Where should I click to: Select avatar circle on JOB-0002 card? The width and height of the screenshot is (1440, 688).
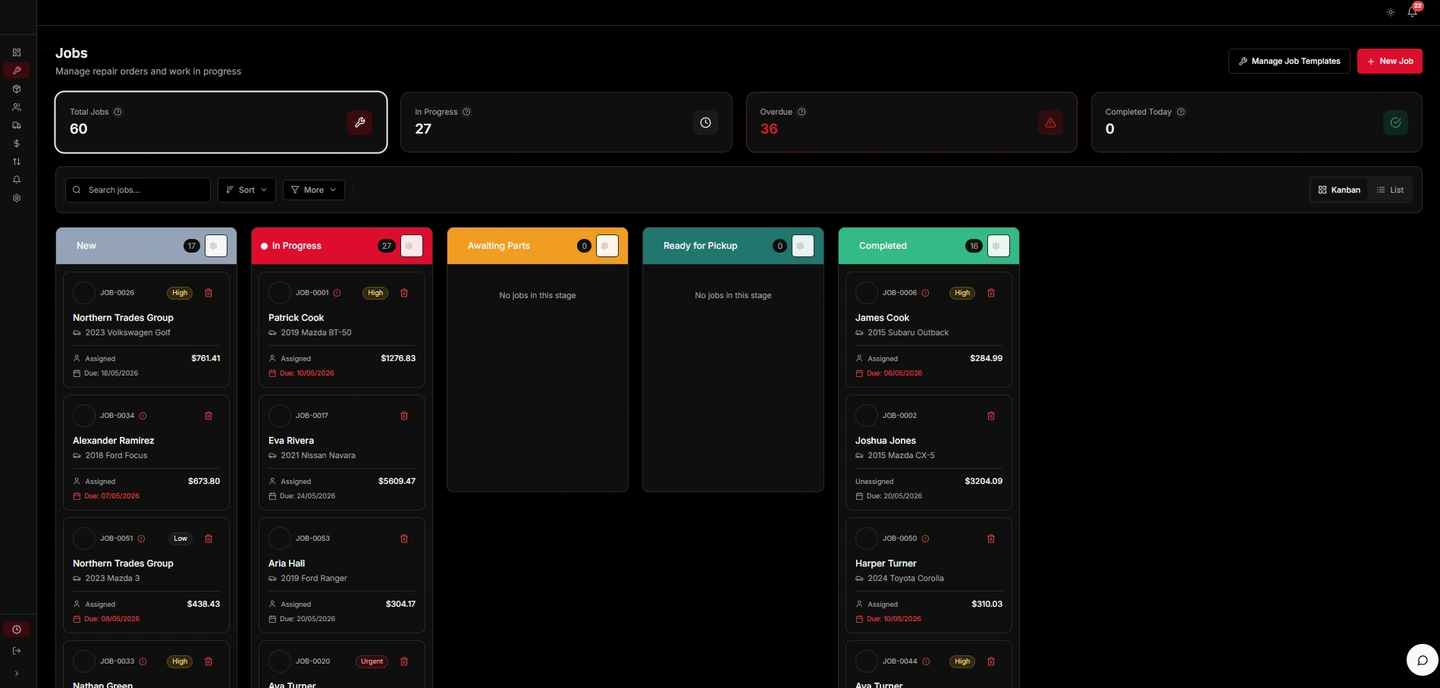[867, 416]
